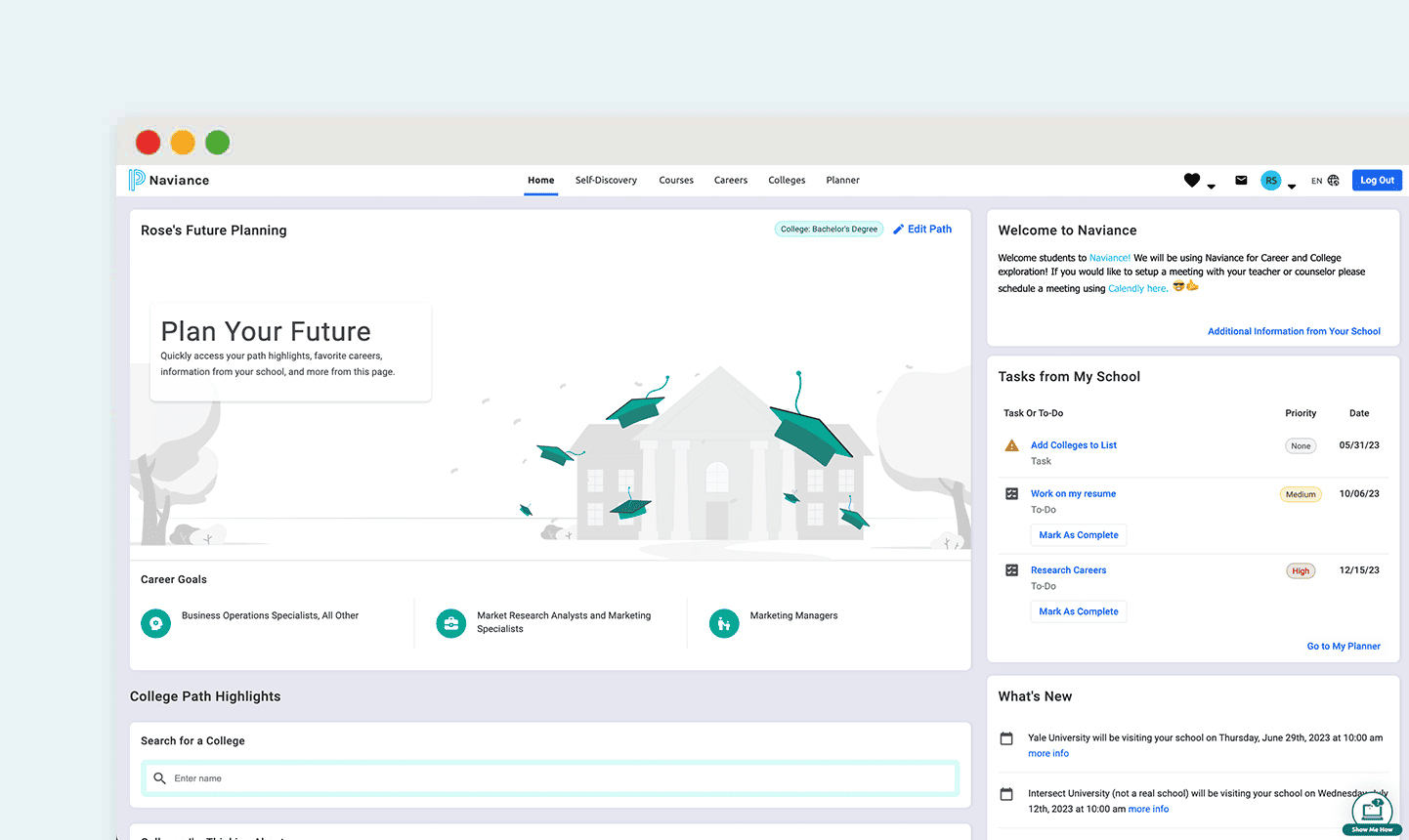Switch to the Self-Discovery tab

coord(606,181)
